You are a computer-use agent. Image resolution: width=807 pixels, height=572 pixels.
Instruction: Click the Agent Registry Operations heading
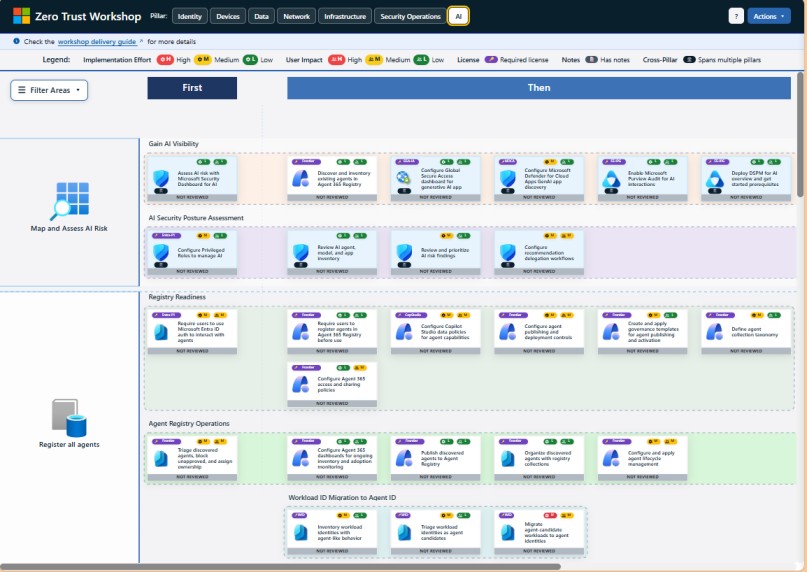(x=189, y=423)
